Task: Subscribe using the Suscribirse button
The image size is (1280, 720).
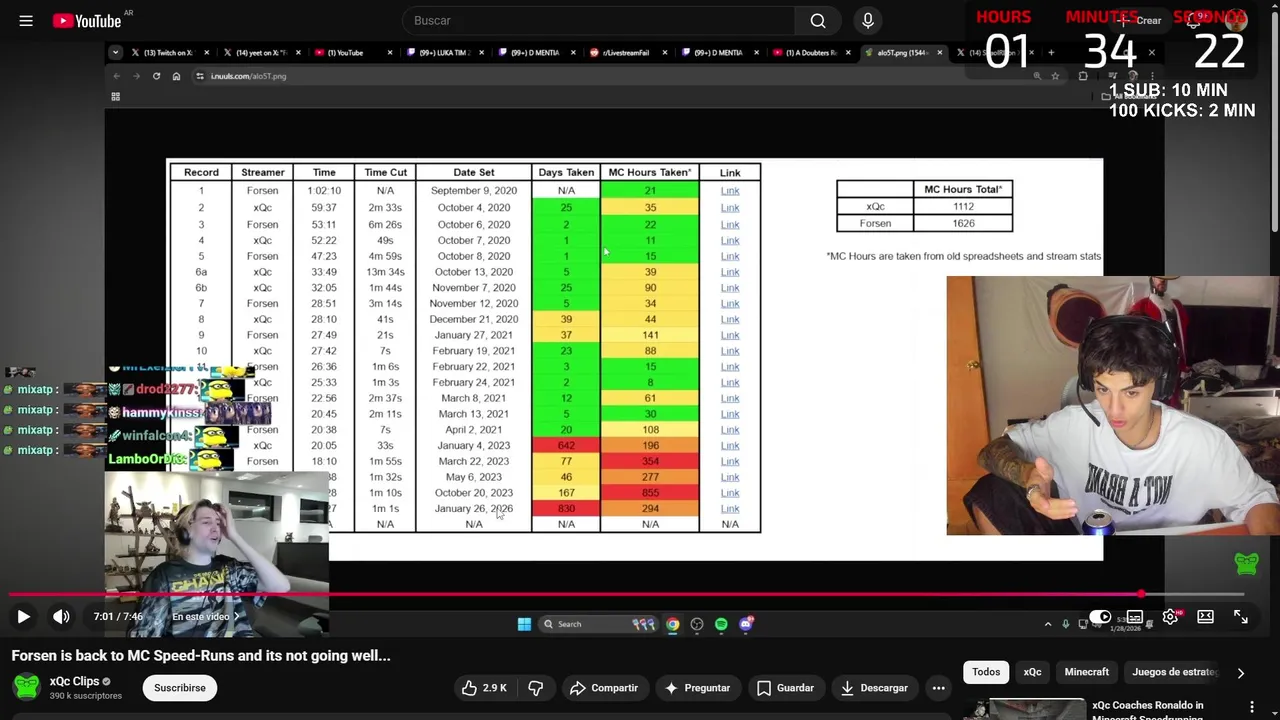Action: click(x=180, y=688)
